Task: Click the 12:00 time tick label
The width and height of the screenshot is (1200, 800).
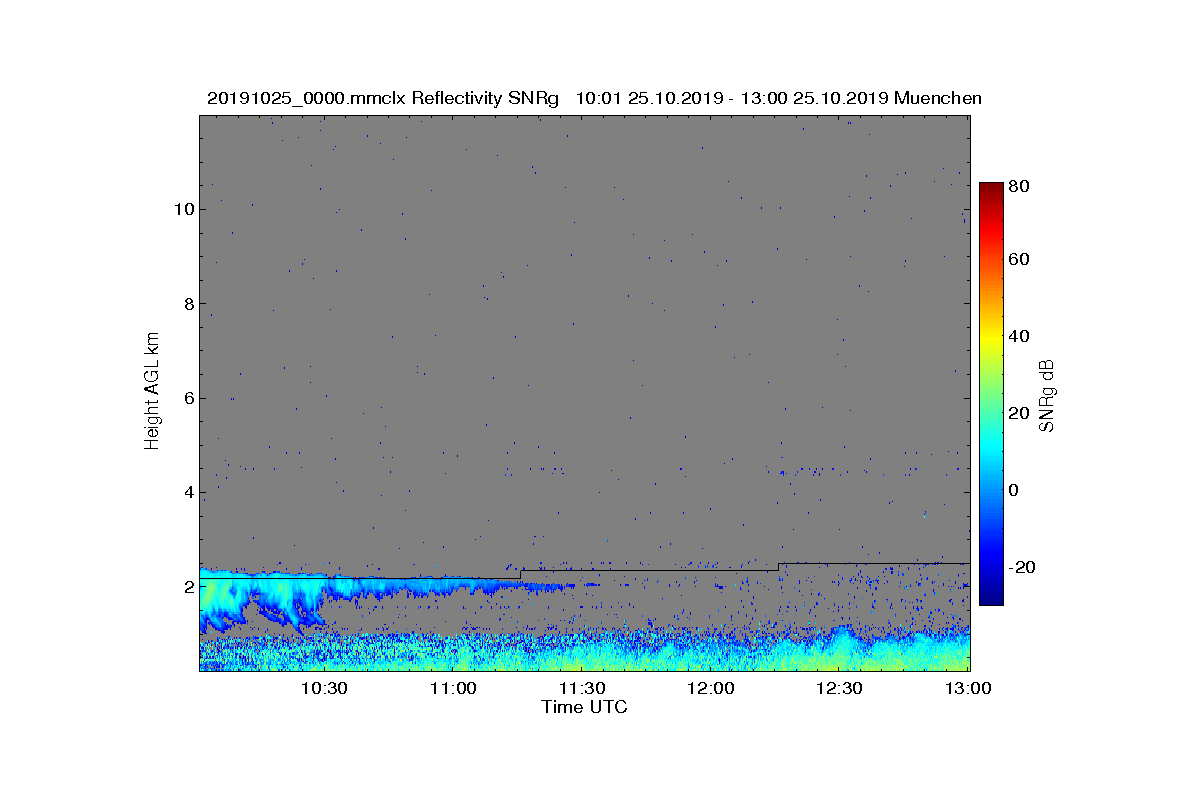Action: pyautogui.click(x=711, y=689)
